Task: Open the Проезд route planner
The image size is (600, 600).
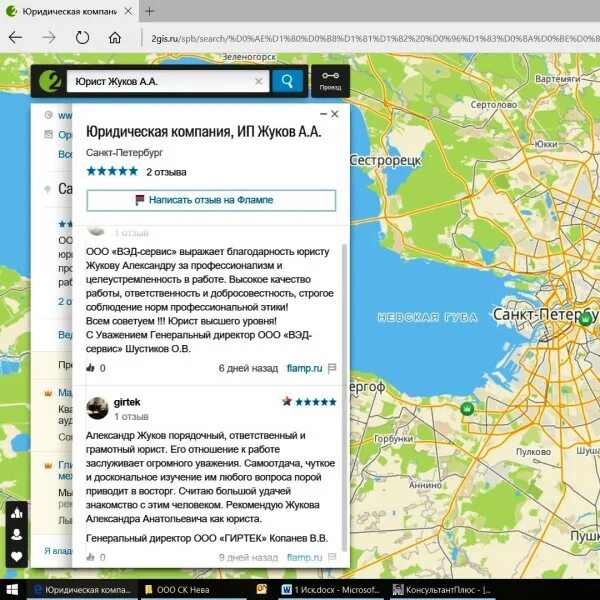Action: click(x=330, y=81)
